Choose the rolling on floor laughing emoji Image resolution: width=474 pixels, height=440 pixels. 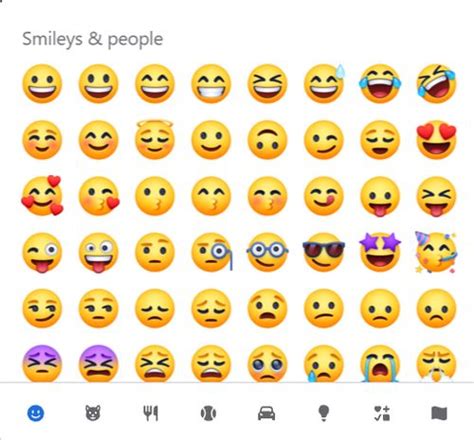click(436, 84)
